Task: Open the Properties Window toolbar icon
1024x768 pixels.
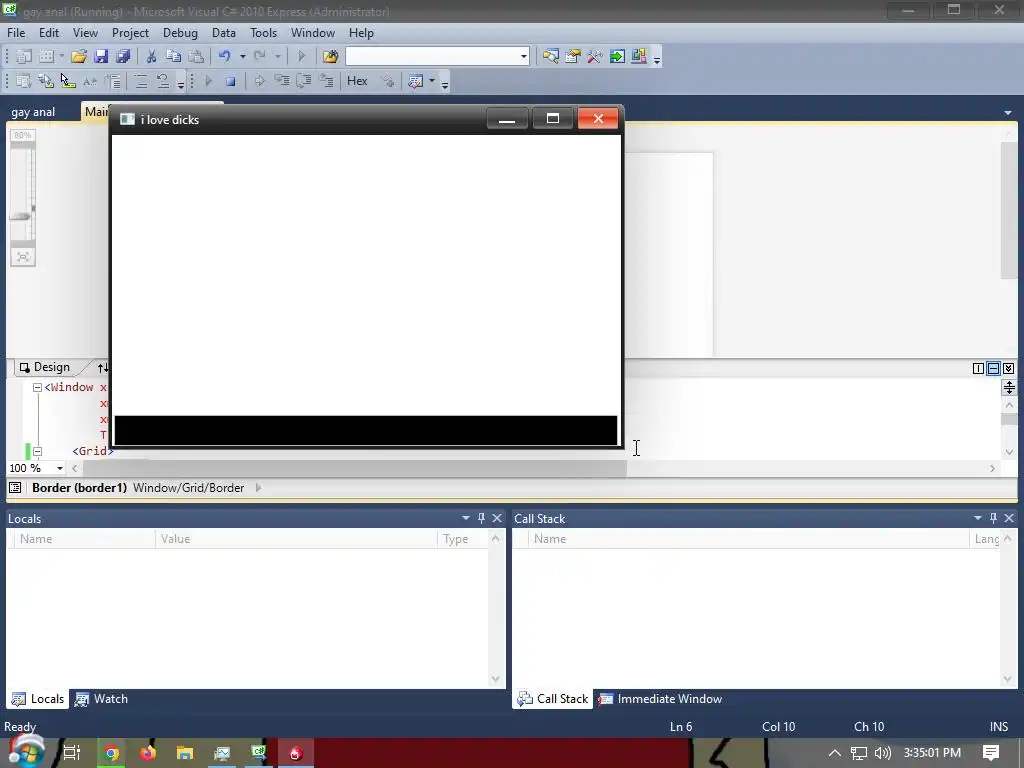Action: click(573, 57)
